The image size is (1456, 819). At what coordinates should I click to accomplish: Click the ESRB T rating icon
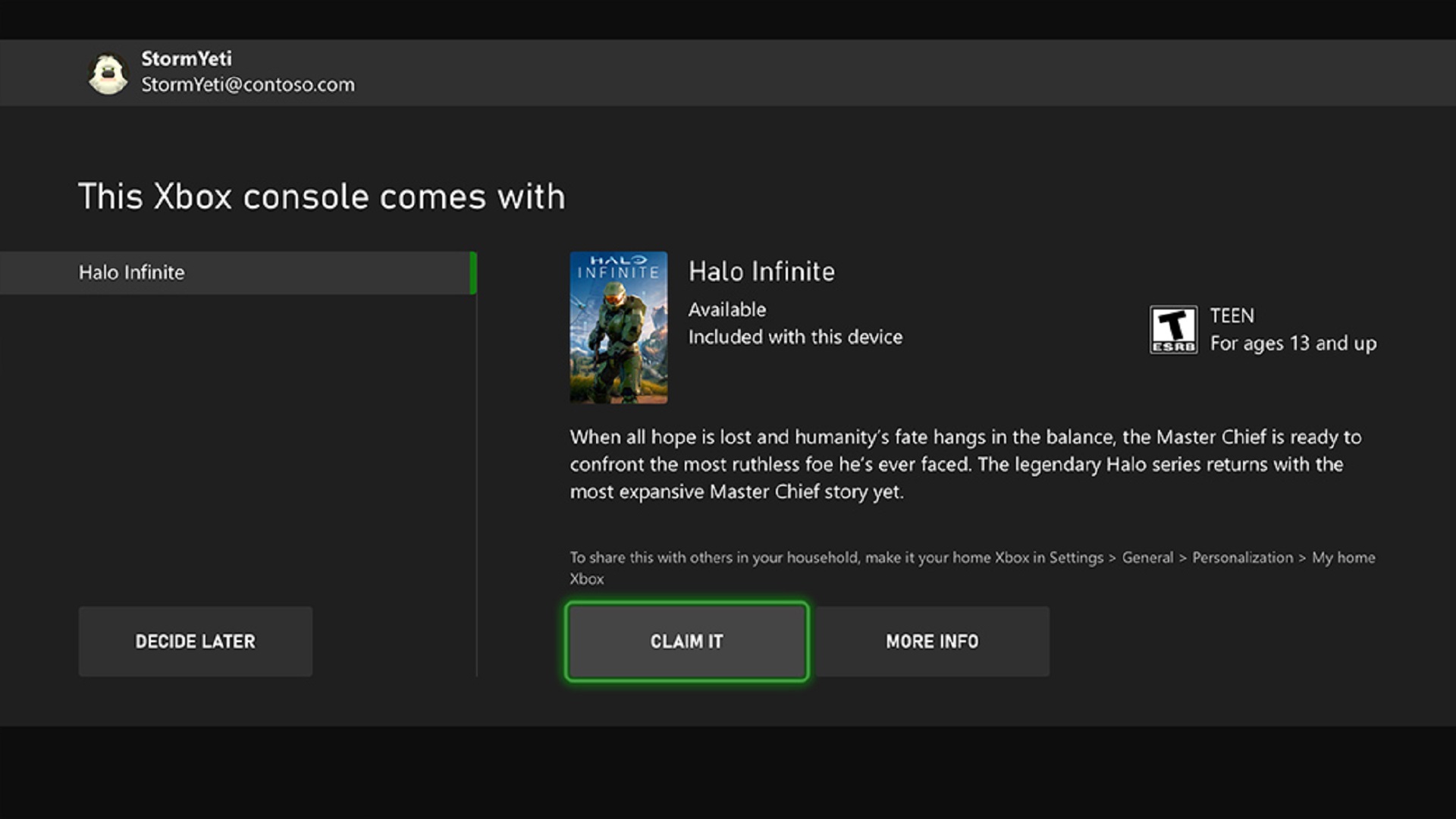coord(1173,329)
